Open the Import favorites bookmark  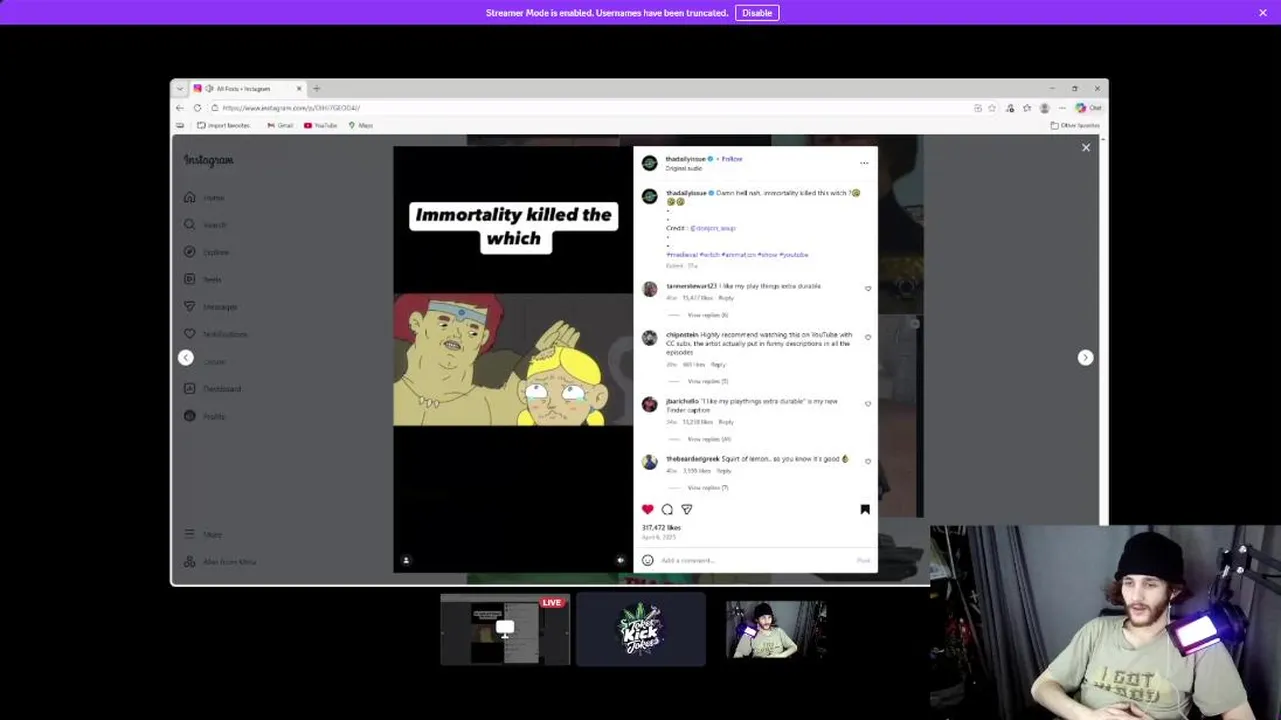coord(224,126)
